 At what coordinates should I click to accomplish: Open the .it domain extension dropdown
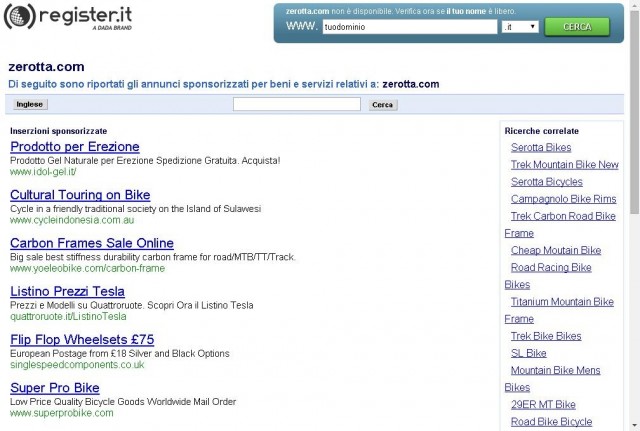520,27
